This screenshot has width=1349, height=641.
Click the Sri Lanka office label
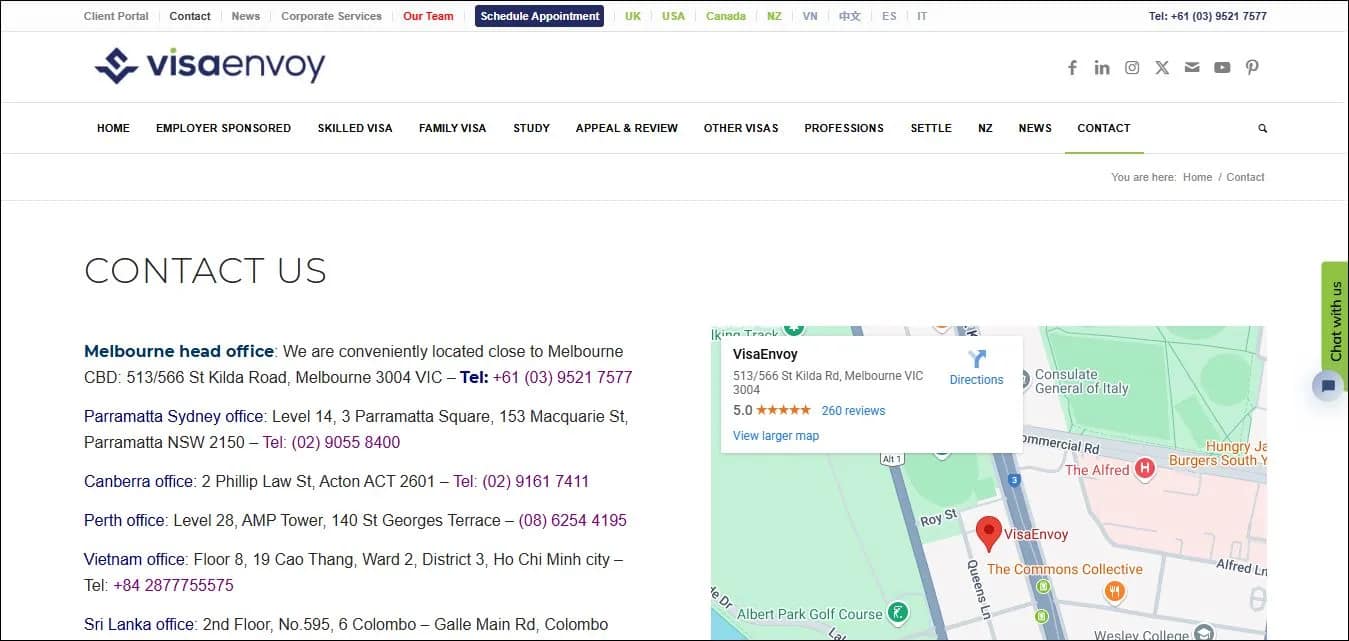139,624
